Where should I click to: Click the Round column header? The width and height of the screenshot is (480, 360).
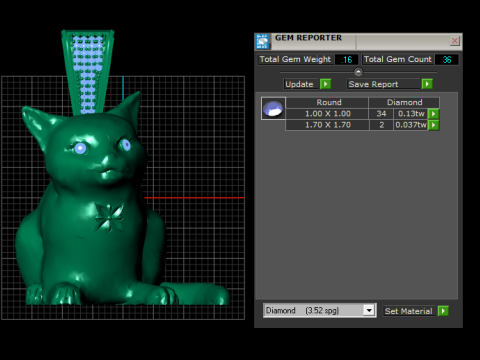(327, 102)
